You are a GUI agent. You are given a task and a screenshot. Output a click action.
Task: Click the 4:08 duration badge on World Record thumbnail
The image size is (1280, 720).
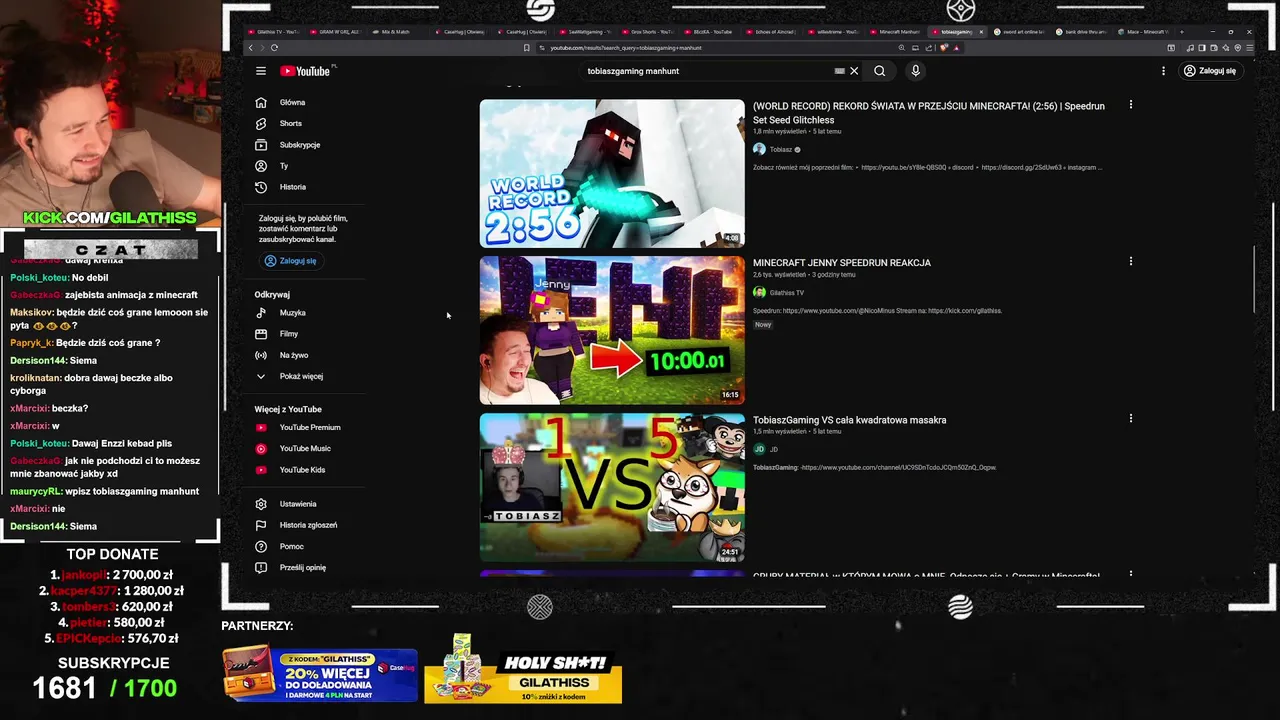pyautogui.click(x=731, y=239)
